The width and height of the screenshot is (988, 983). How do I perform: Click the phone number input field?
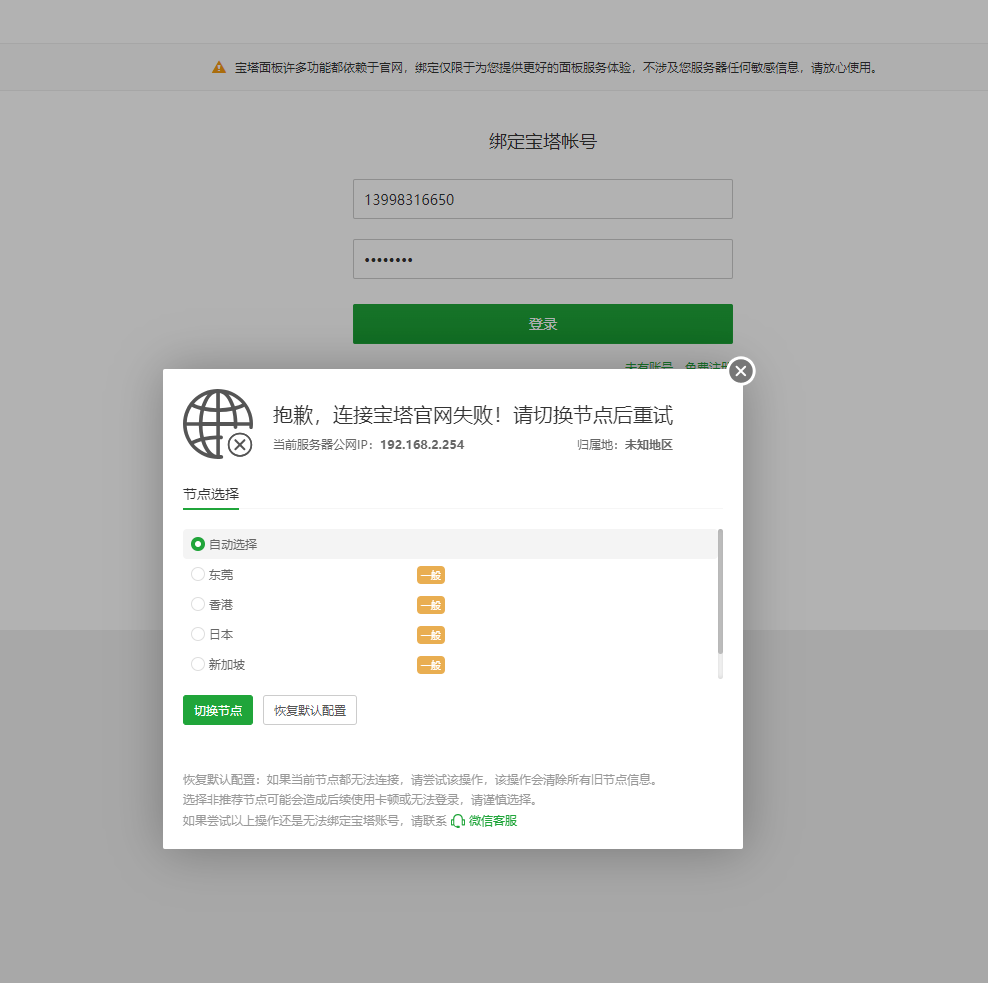(x=543, y=199)
